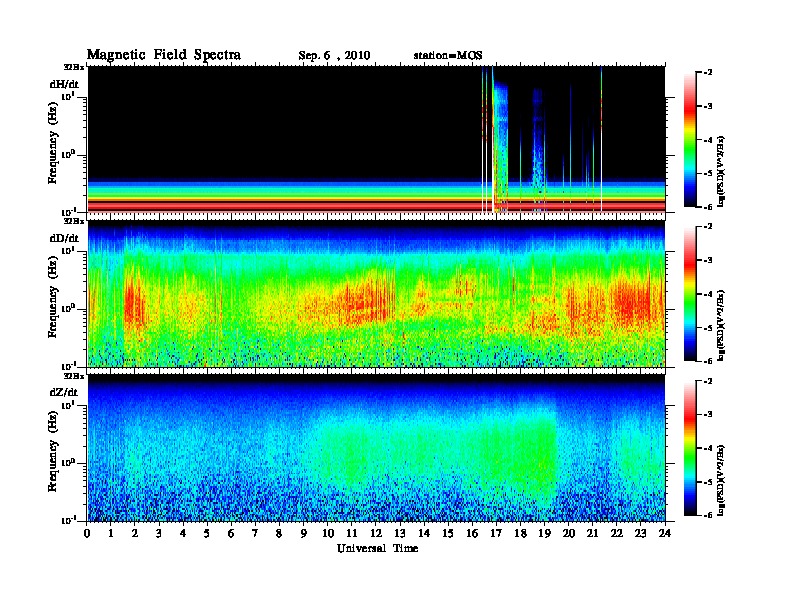Click the color bar beside the dH/dt panel

(x=689, y=140)
